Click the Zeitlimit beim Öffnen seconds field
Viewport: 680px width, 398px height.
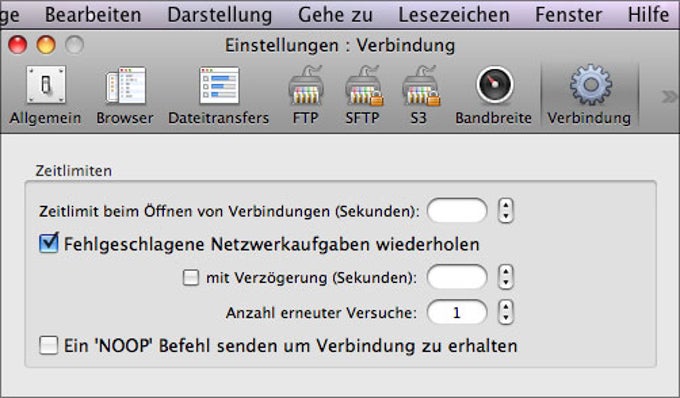pos(457,211)
